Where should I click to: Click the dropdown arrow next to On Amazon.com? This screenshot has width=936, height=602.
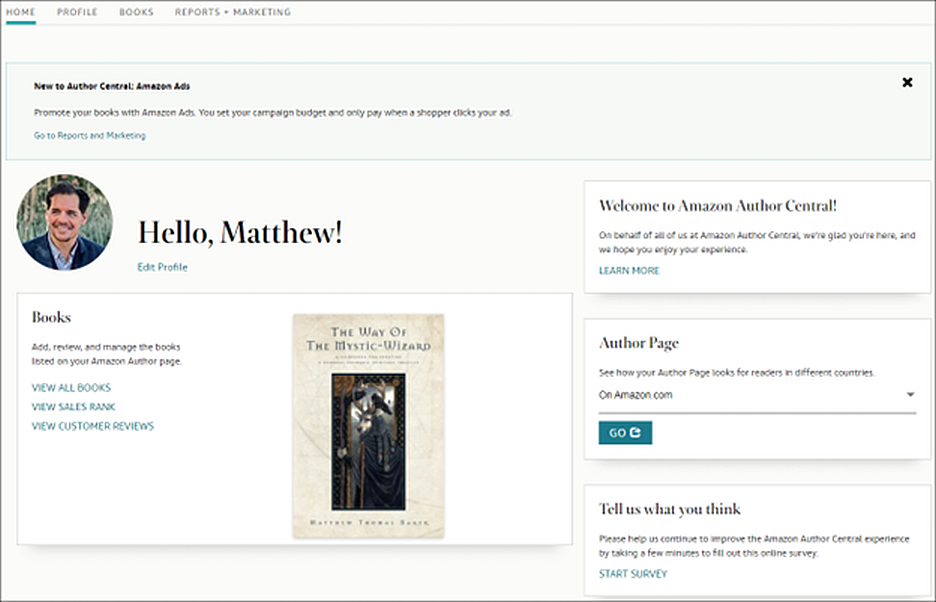click(x=908, y=394)
